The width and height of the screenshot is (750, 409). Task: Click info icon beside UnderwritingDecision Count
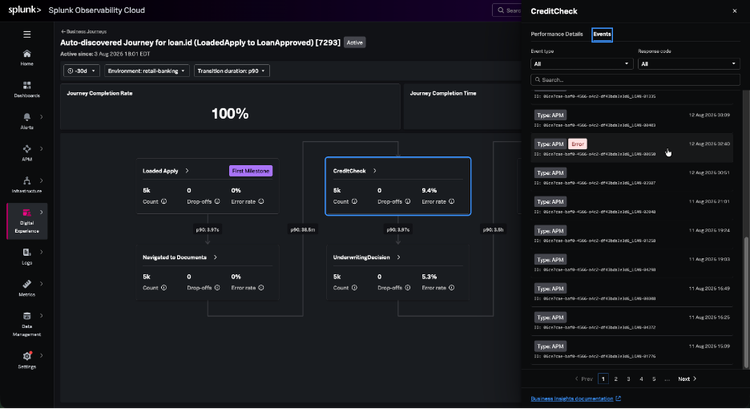coord(354,287)
